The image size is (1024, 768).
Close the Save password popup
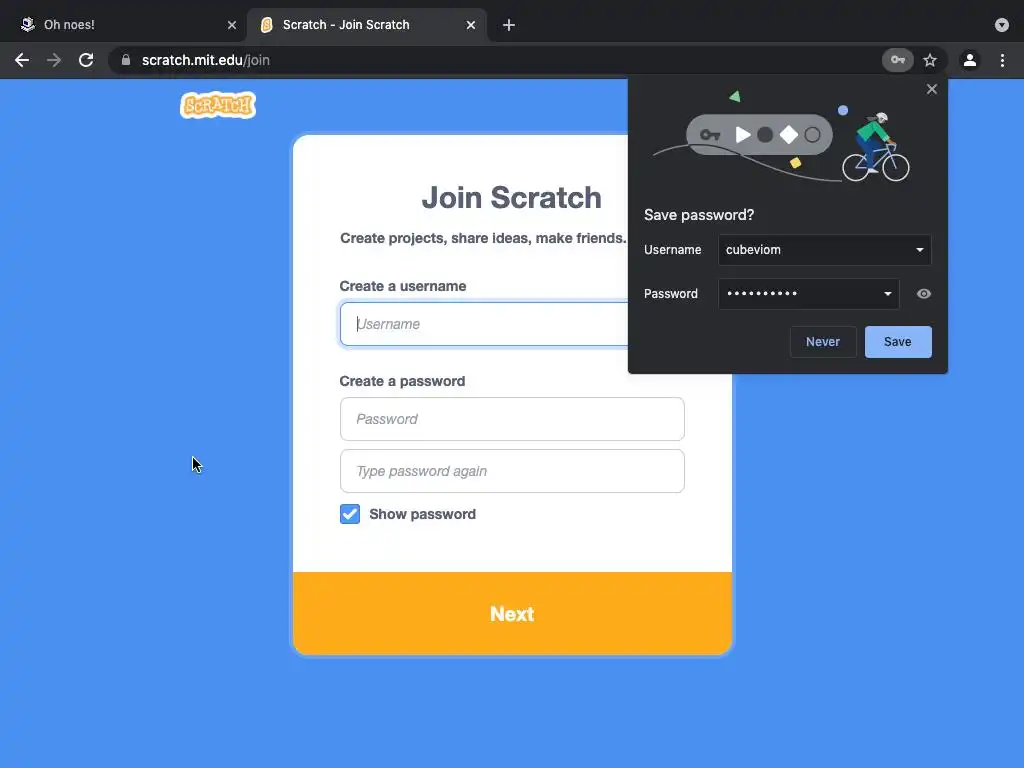pyautogui.click(x=932, y=89)
